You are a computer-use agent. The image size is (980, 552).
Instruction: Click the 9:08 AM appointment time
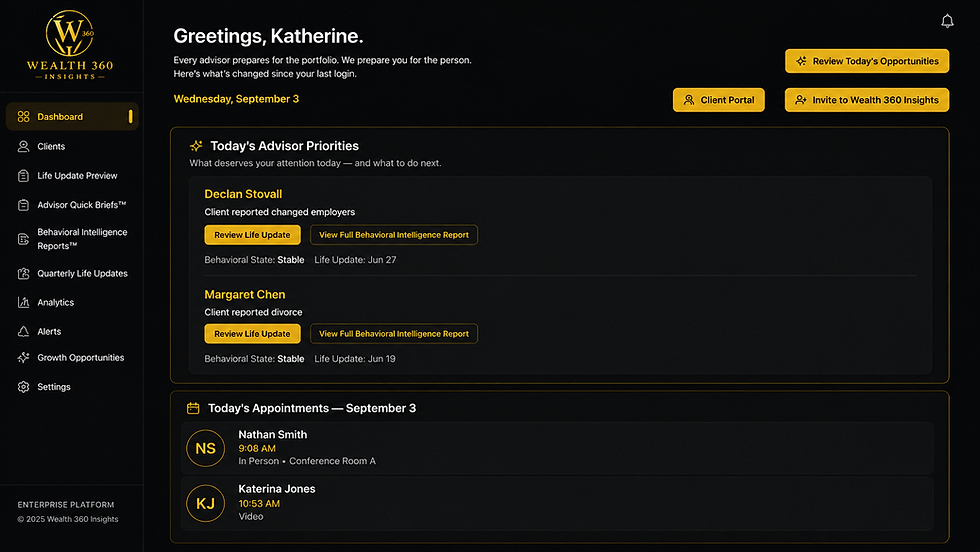pyautogui.click(x=257, y=448)
